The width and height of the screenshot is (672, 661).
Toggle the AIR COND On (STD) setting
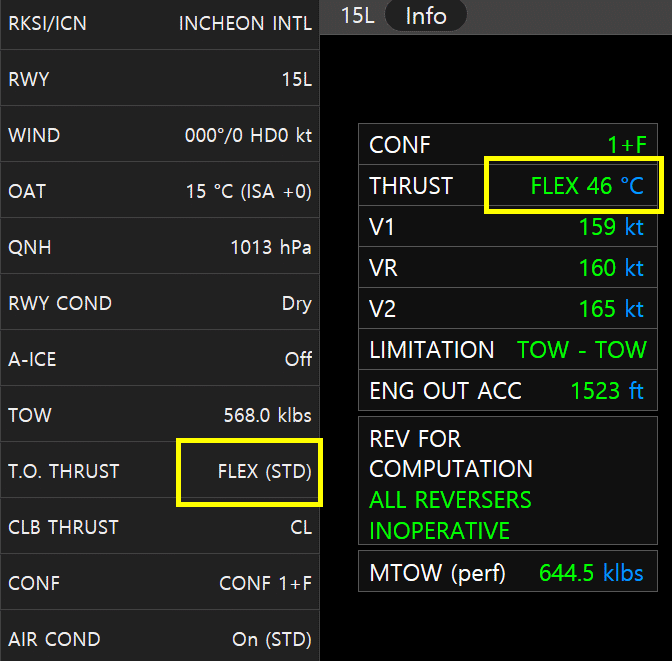pyautogui.click(x=160, y=637)
